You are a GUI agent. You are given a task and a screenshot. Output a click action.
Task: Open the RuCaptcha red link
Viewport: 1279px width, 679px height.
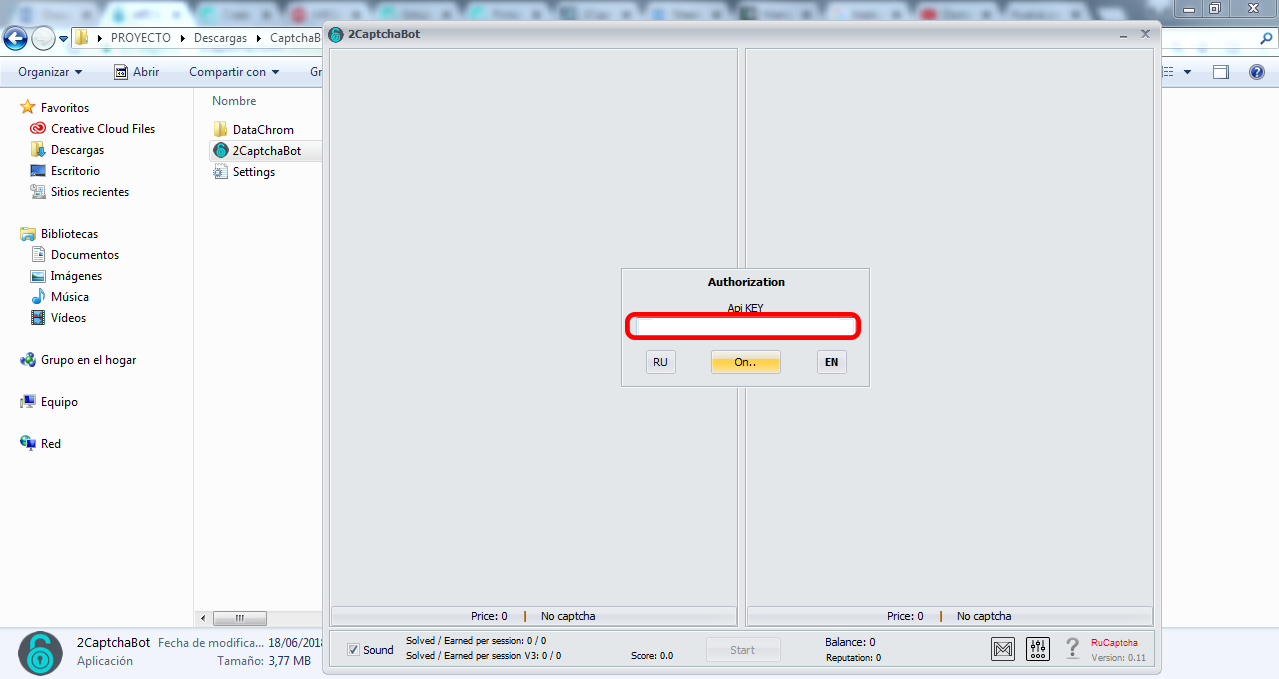1114,643
